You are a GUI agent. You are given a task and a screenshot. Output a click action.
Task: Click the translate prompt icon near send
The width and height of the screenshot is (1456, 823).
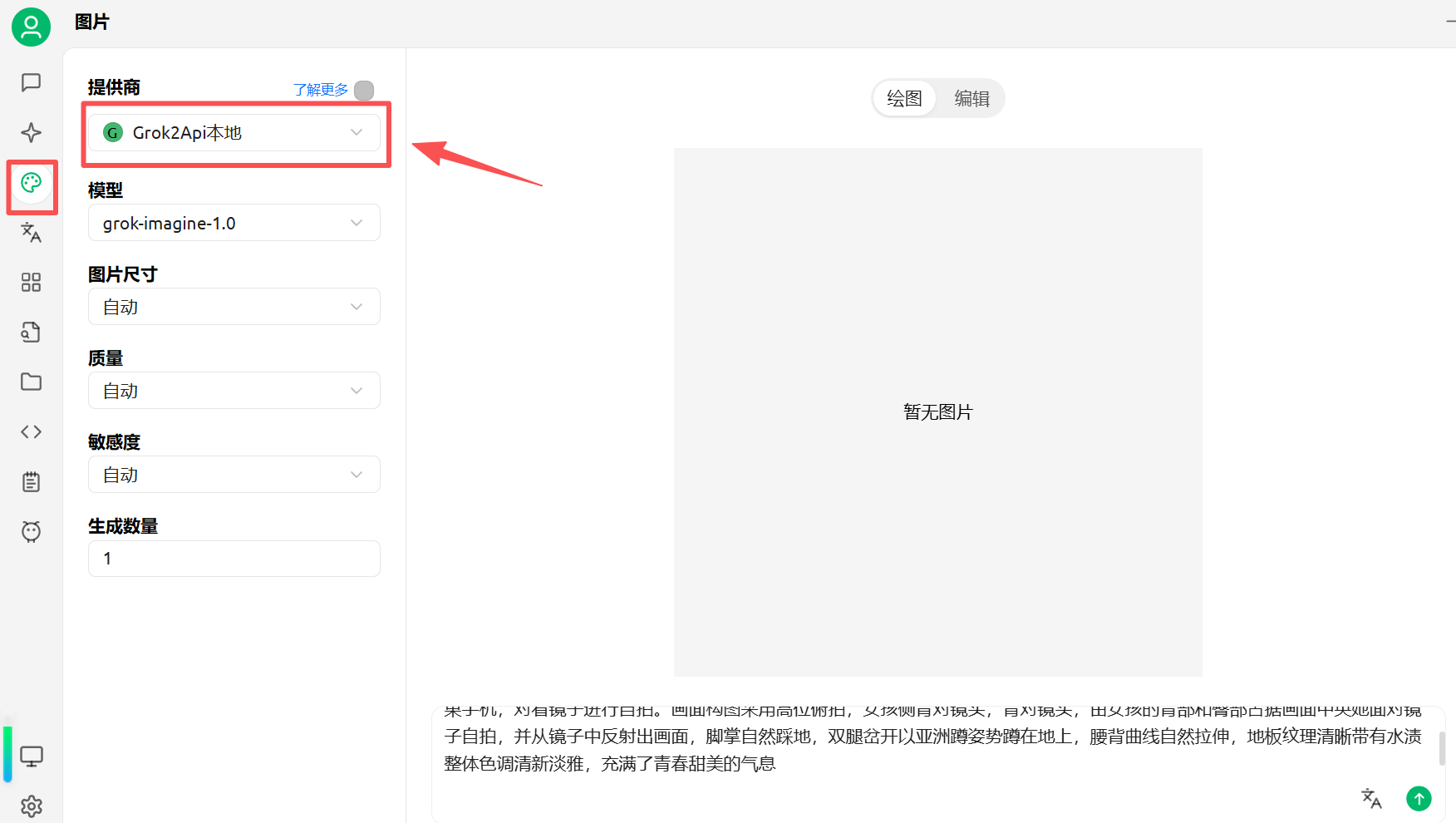tap(1371, 798)
